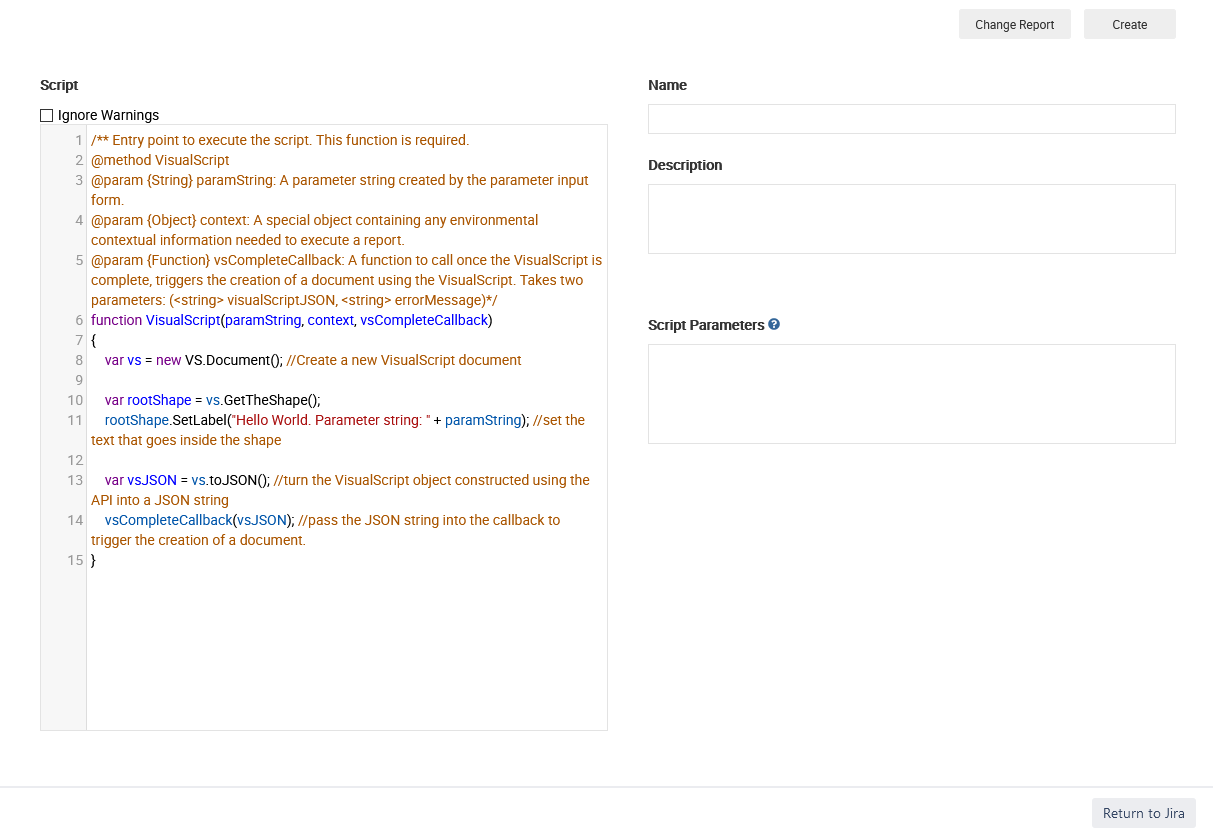Click inside the Description text area
1213x832 pixels.
coord(911,218)
